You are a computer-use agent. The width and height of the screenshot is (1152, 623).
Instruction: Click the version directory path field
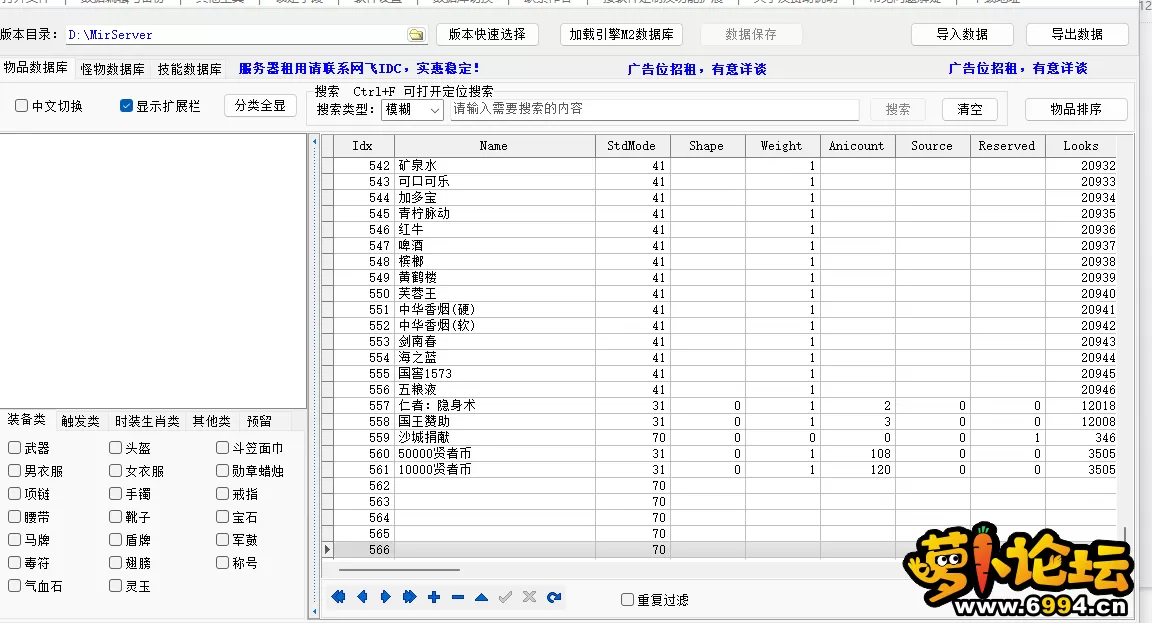point(236,35)
